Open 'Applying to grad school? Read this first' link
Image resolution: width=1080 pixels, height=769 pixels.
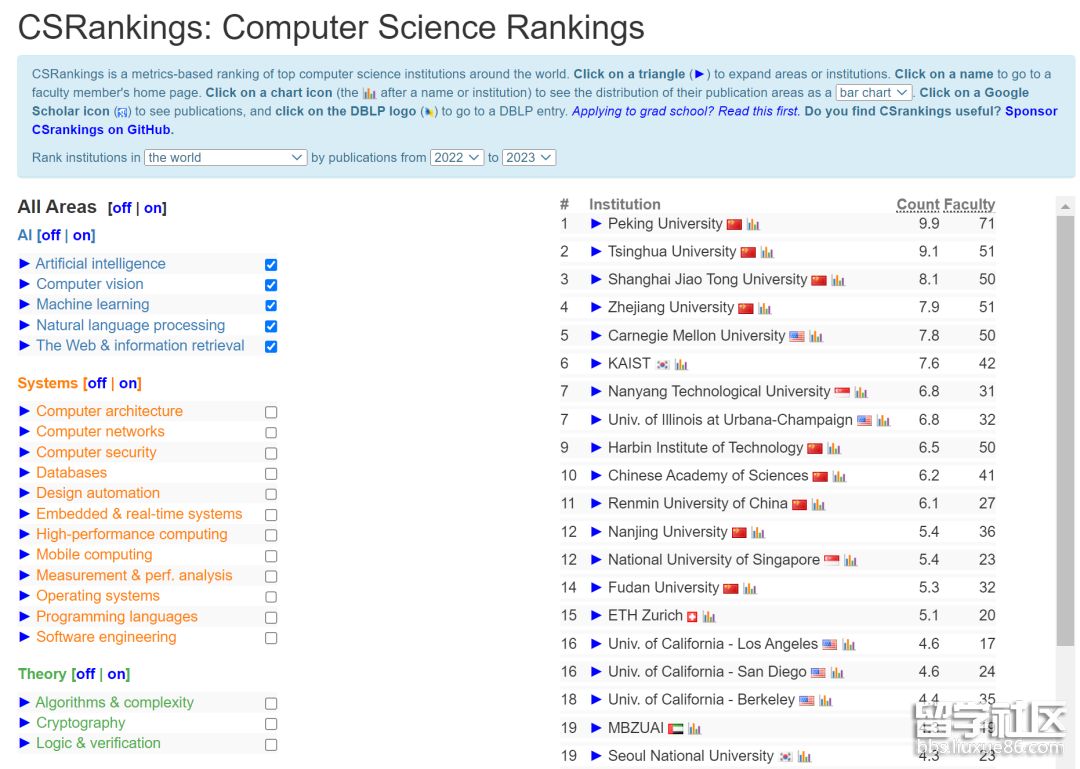click(x=686, y=111)
